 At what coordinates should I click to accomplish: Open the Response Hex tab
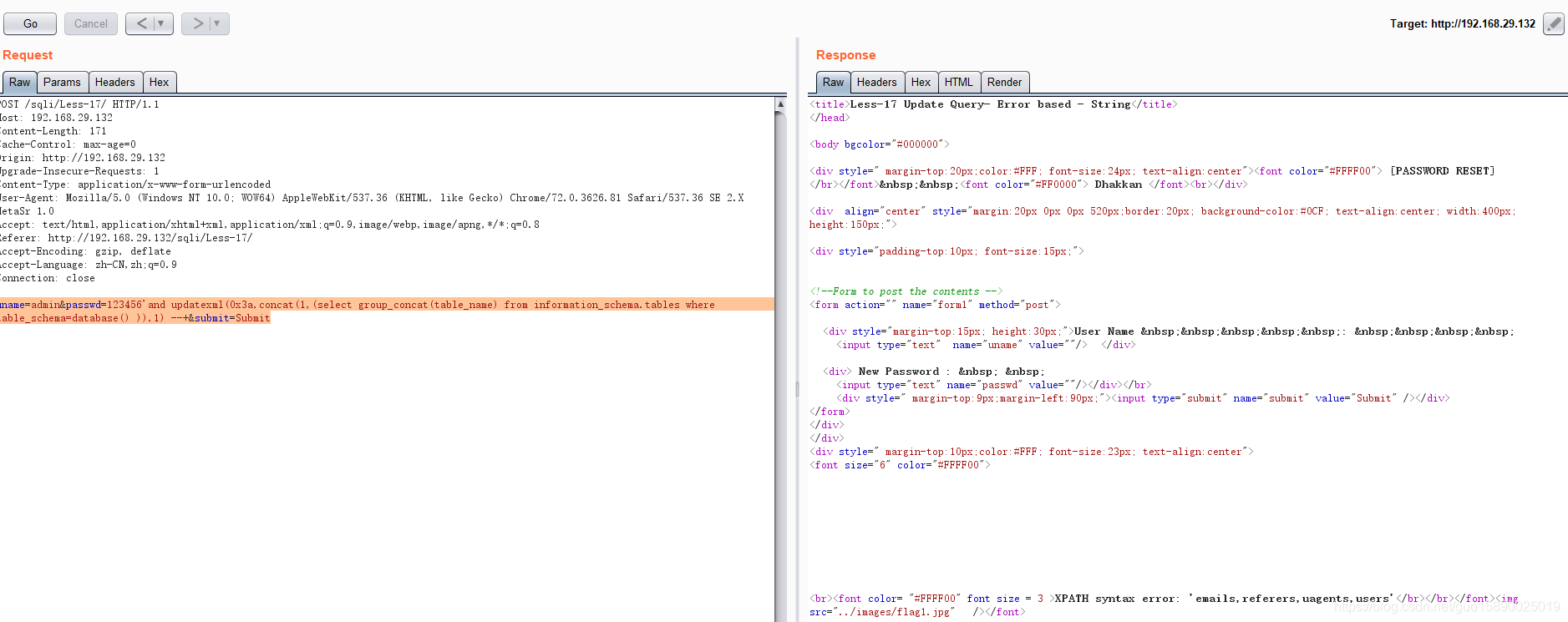click(921, 82)
